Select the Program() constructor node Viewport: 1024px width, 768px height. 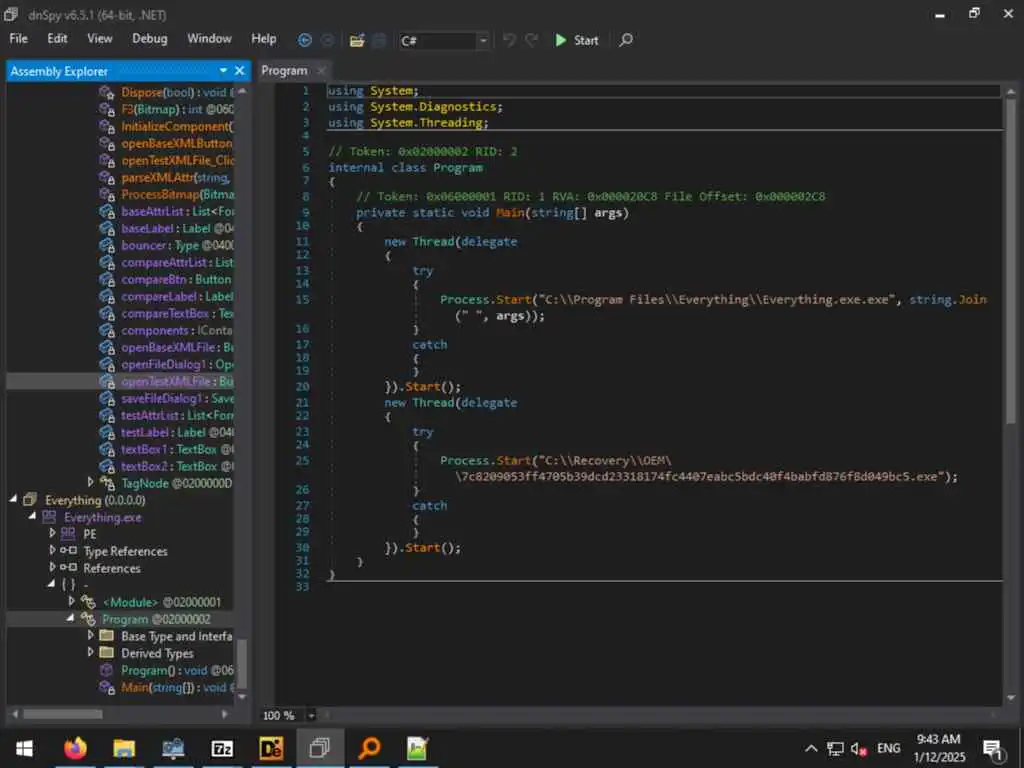(176, 670)
